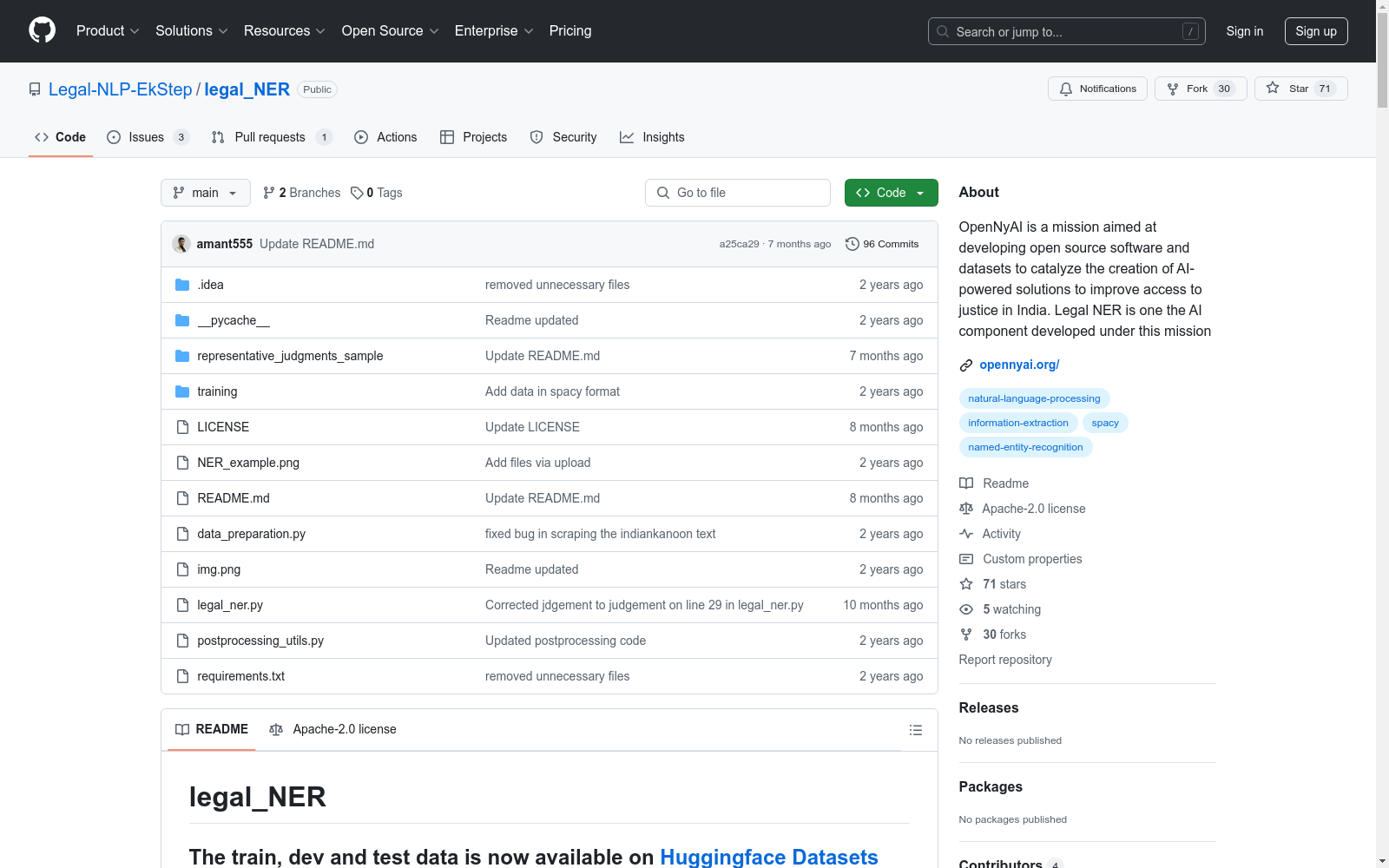Screen dimensions: 1389x868
Task: Click the data_preparation.py file icon
Action: (182, 534)
